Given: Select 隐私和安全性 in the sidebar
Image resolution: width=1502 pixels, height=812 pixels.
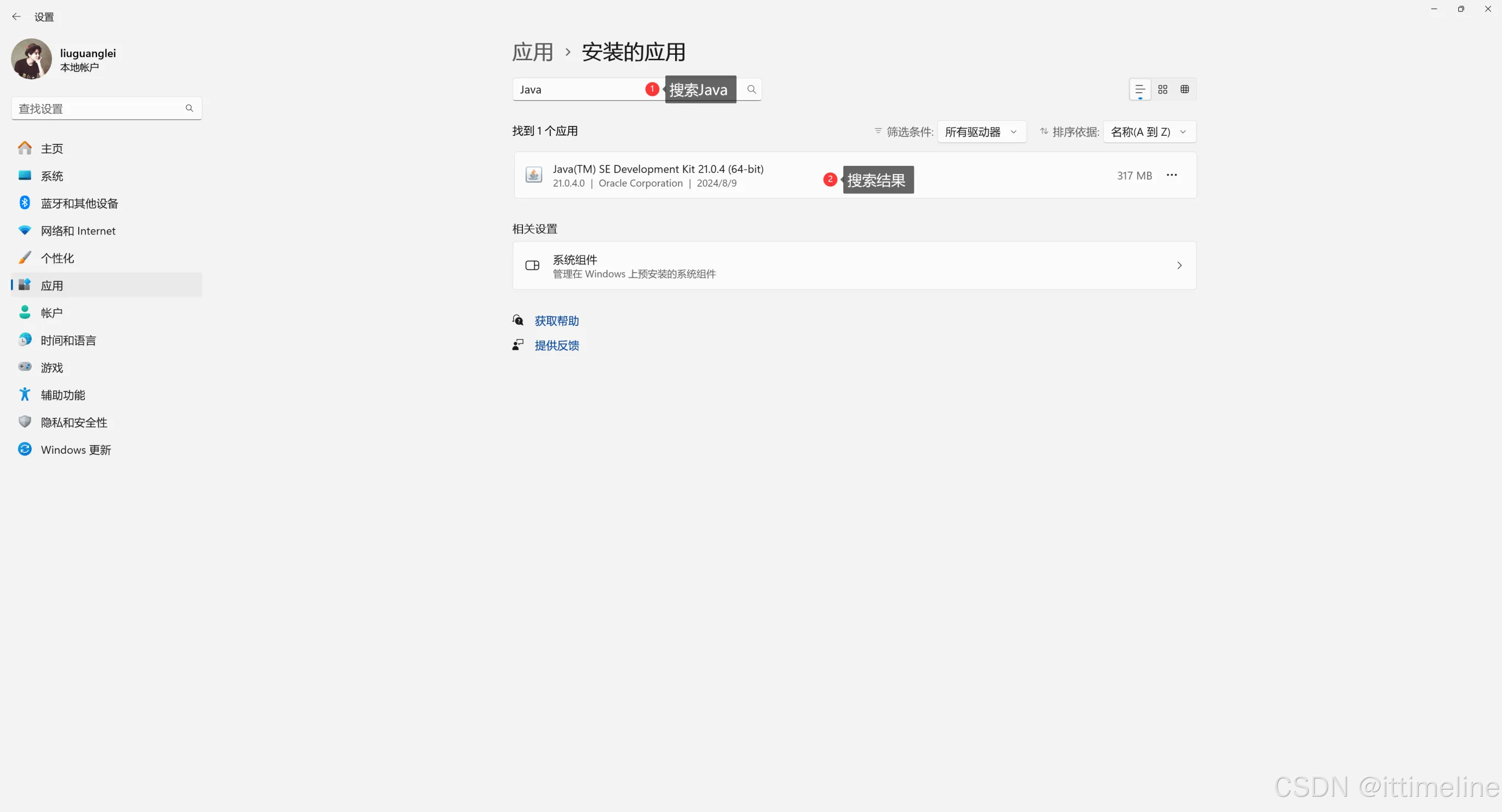Looking at the screenshot, I should (x=74, y=423).
